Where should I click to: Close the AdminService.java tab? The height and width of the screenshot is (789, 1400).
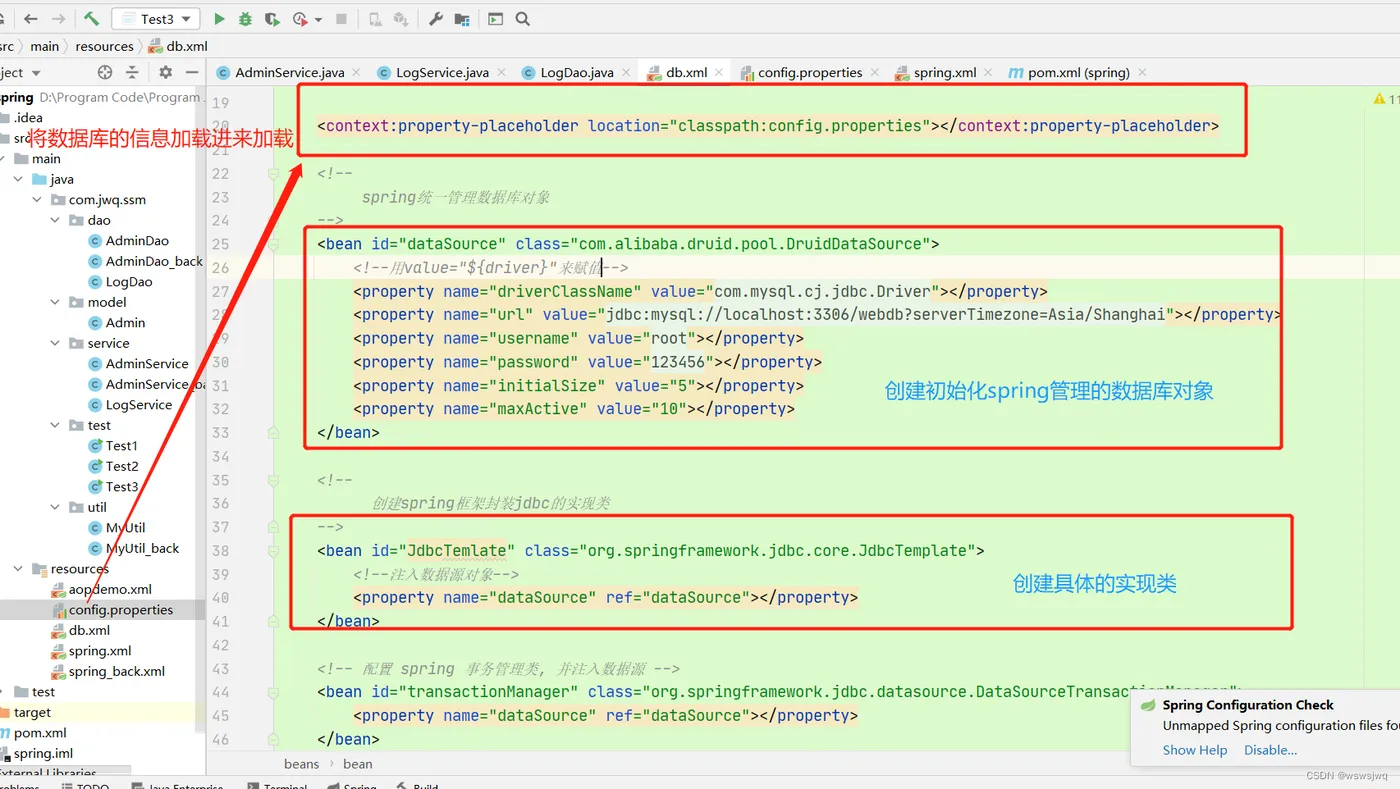pyautogui.click(x=358, y=73)
